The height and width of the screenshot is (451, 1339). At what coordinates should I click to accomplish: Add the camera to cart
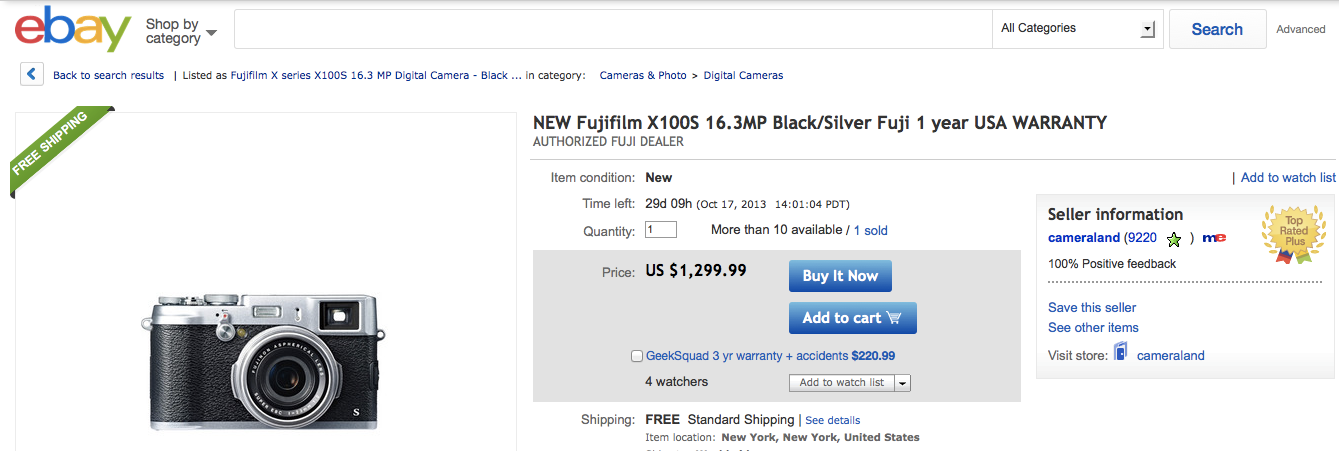tap(852, 318)
